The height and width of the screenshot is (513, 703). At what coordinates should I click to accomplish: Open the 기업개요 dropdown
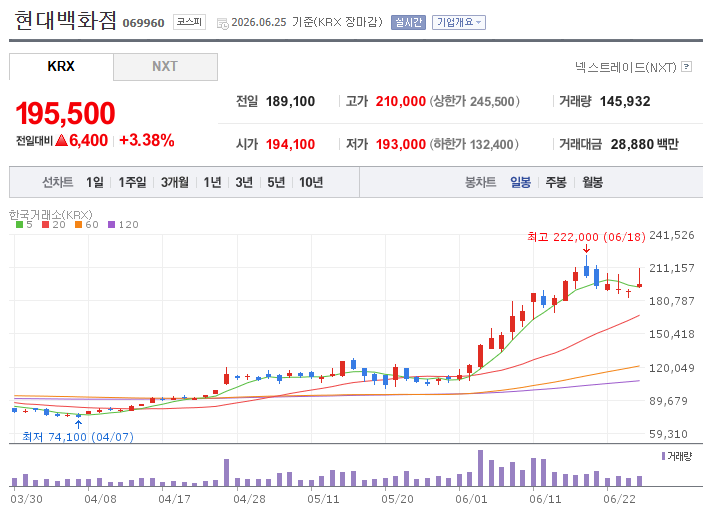click(x=459, y=22)
